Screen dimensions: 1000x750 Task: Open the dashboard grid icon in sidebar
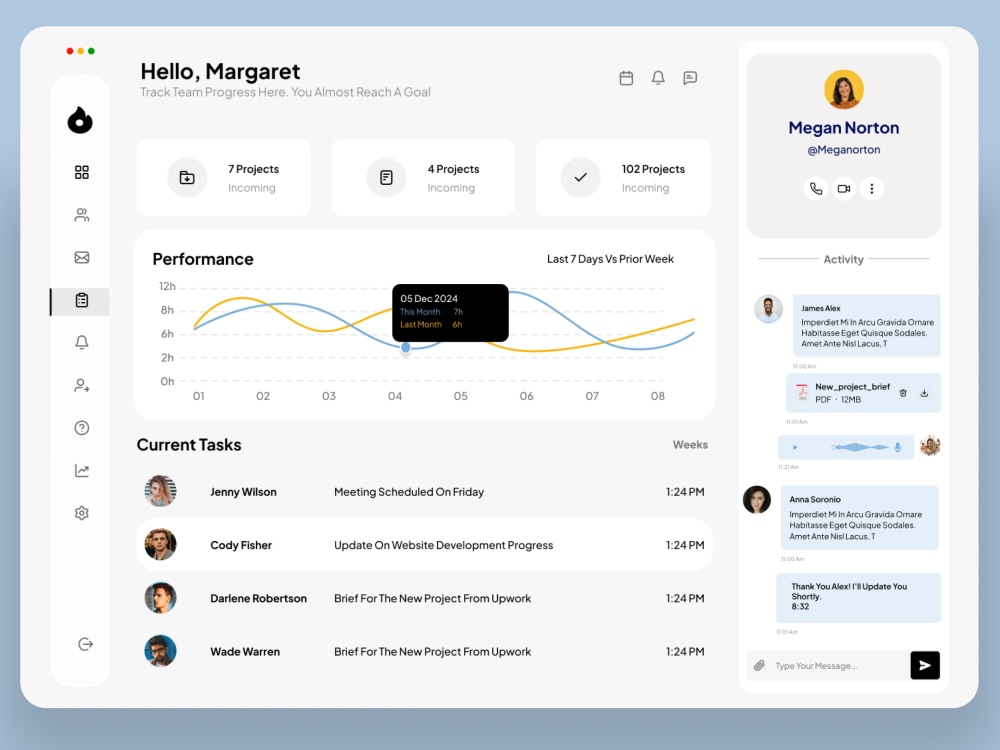tap(82, 172)
